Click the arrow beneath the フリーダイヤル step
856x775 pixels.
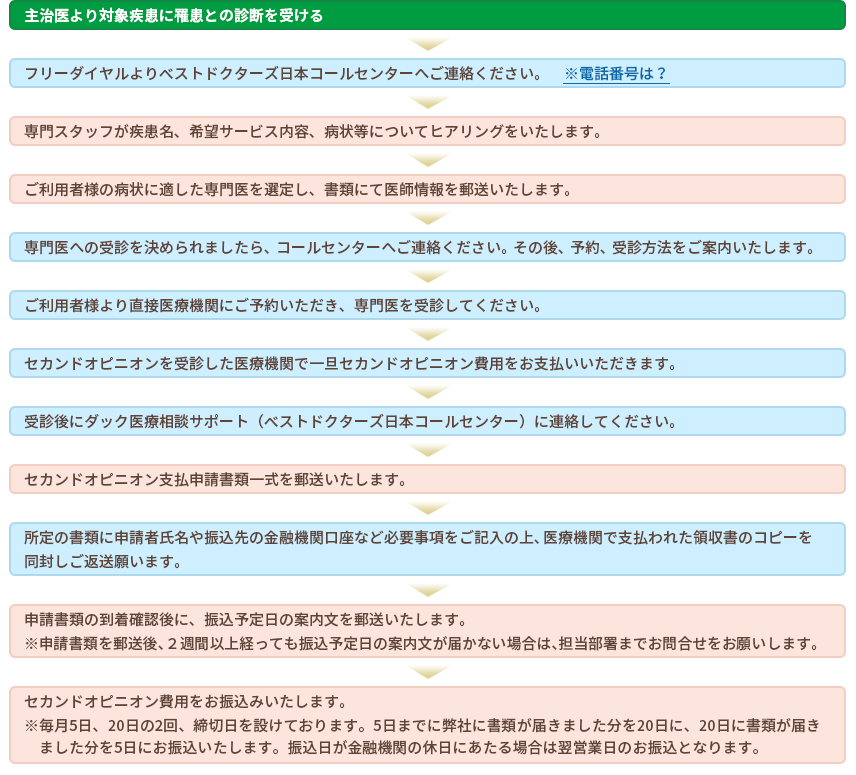[428, 103]
